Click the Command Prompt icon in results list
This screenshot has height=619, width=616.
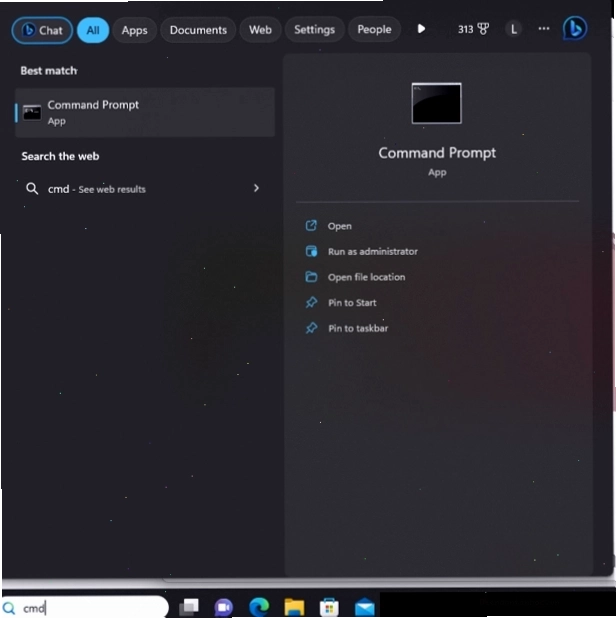click(x=32, y=113)
